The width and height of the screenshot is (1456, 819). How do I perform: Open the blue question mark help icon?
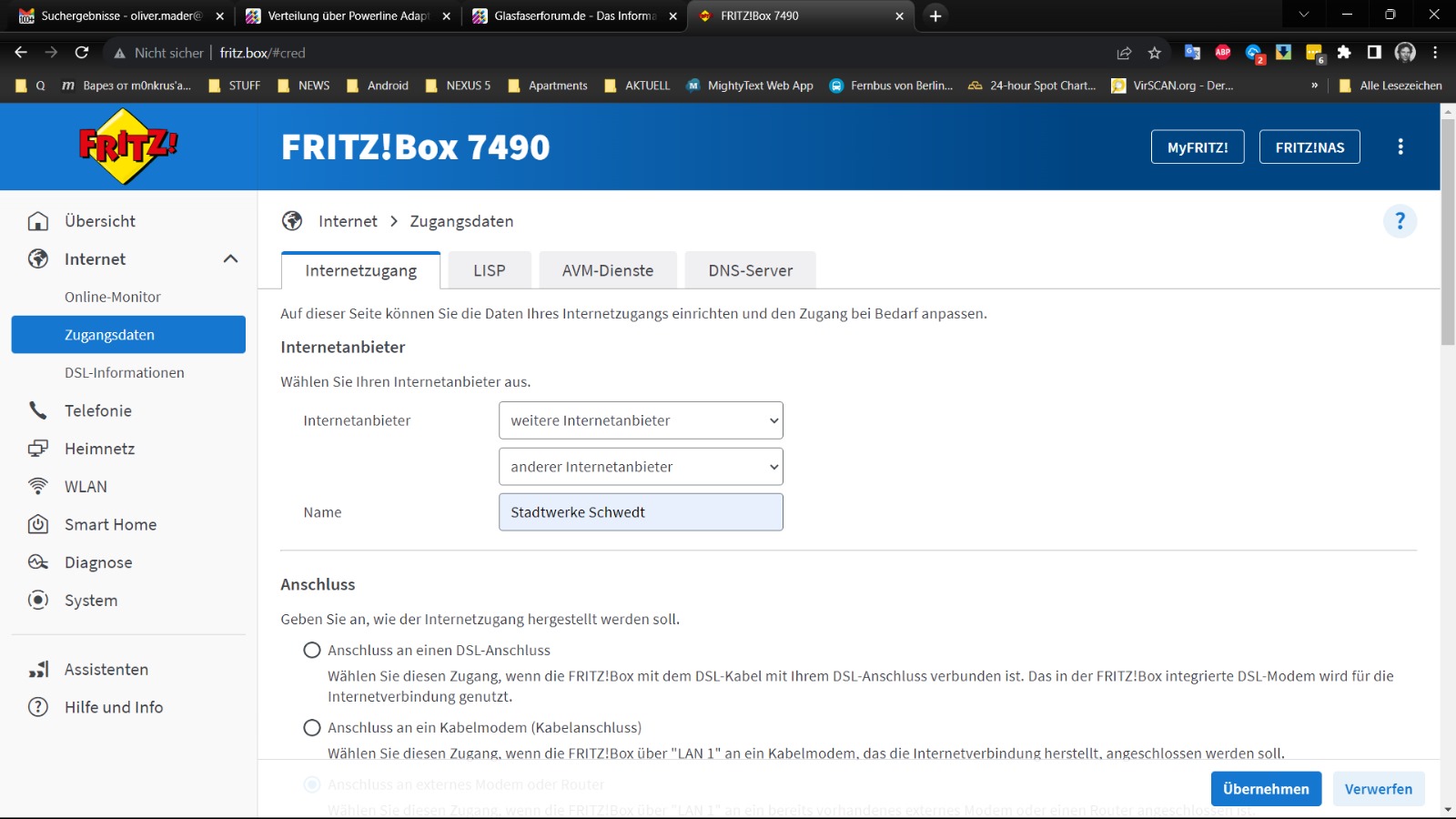[1400, 221]
